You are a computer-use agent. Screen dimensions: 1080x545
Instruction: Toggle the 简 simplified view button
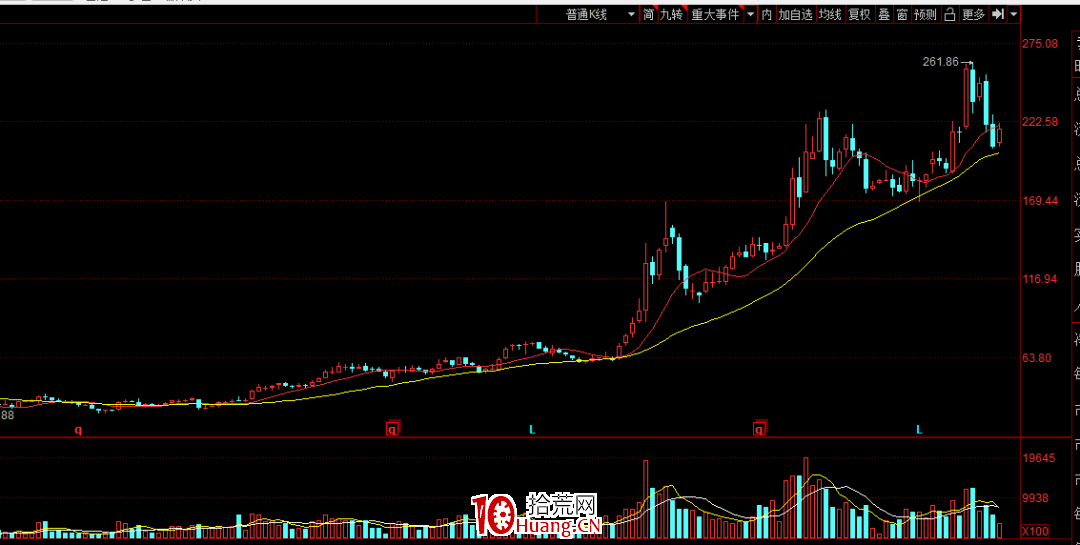click(649, 14)
